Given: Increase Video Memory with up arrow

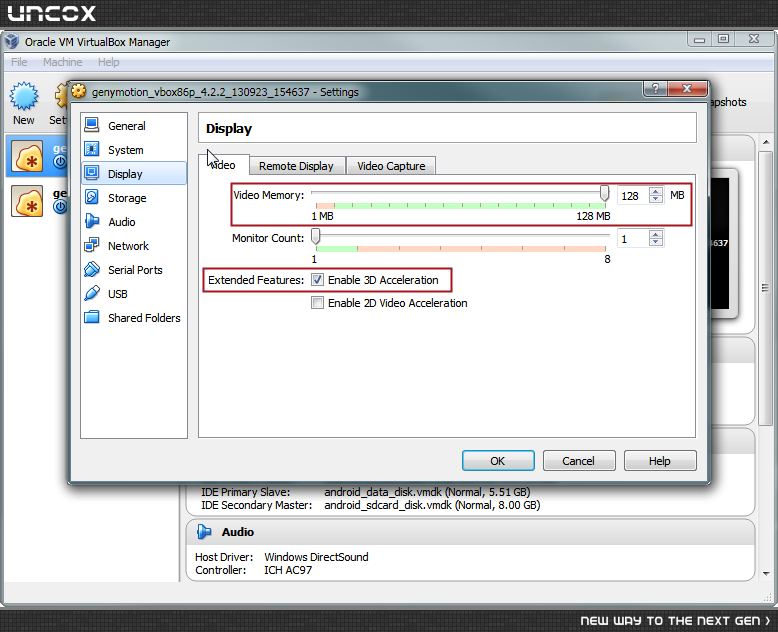Looking at the screenshot, I should pyautogui.click(x=655, y=191).
